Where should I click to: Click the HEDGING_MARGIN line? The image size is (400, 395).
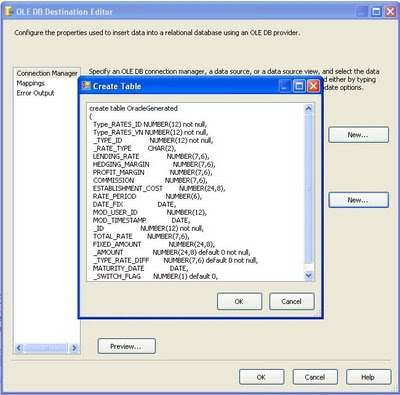154,164
